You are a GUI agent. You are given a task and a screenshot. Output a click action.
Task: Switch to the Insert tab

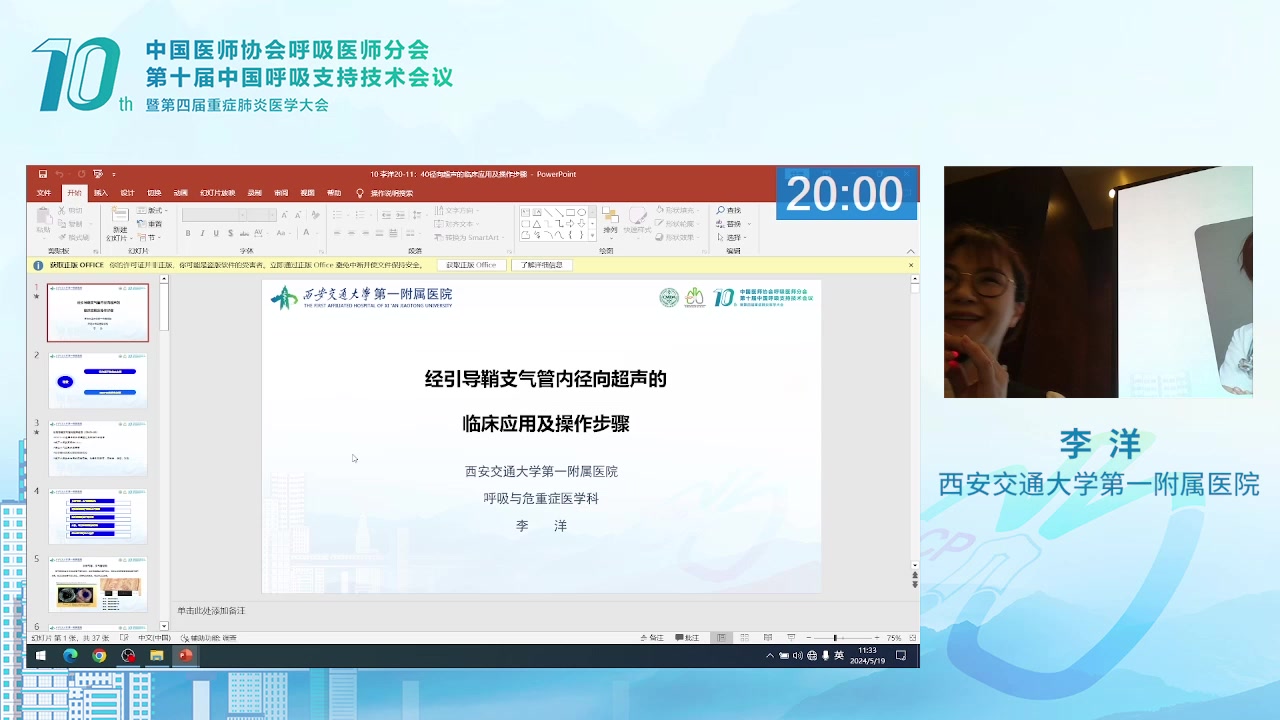tap(101, 193)
